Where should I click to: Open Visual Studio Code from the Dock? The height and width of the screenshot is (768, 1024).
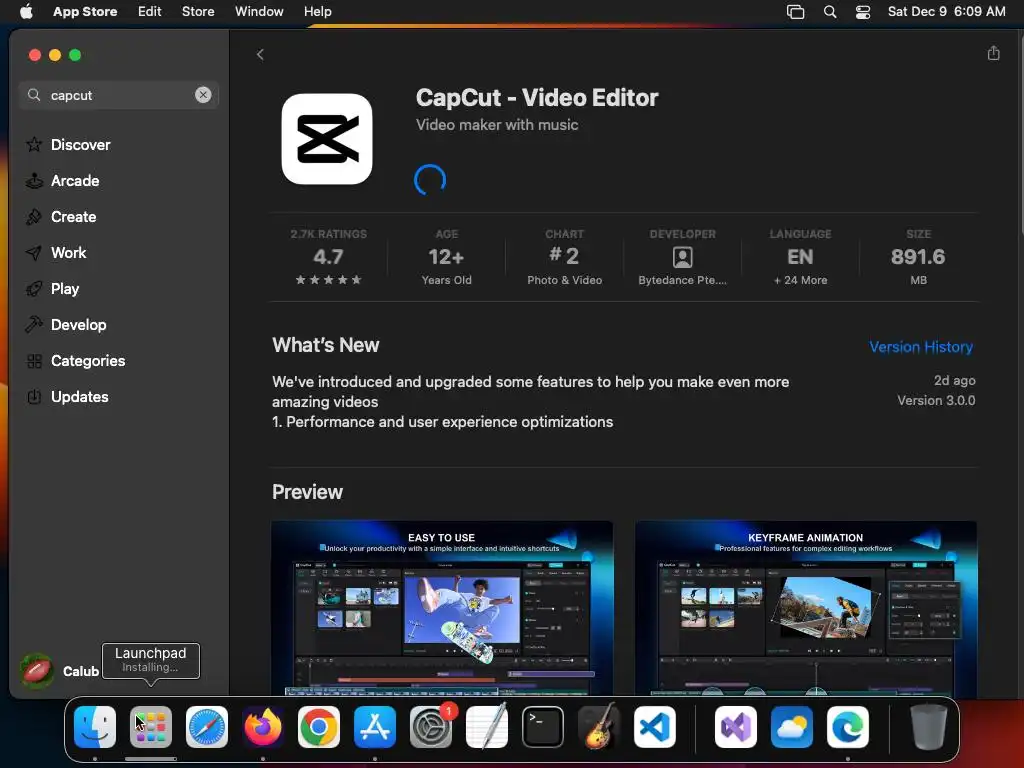pyautogui.click(x=654, y=727)
